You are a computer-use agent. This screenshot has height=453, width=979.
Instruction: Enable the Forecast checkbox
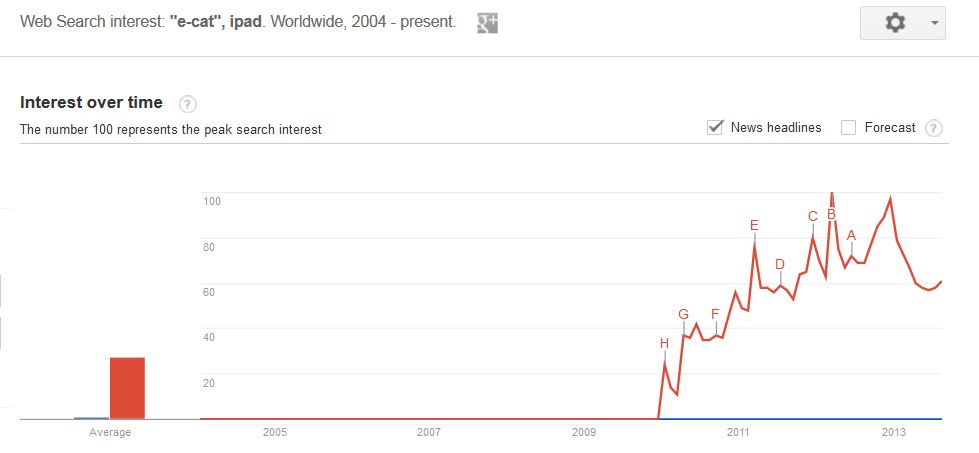(x=848, y=128)
